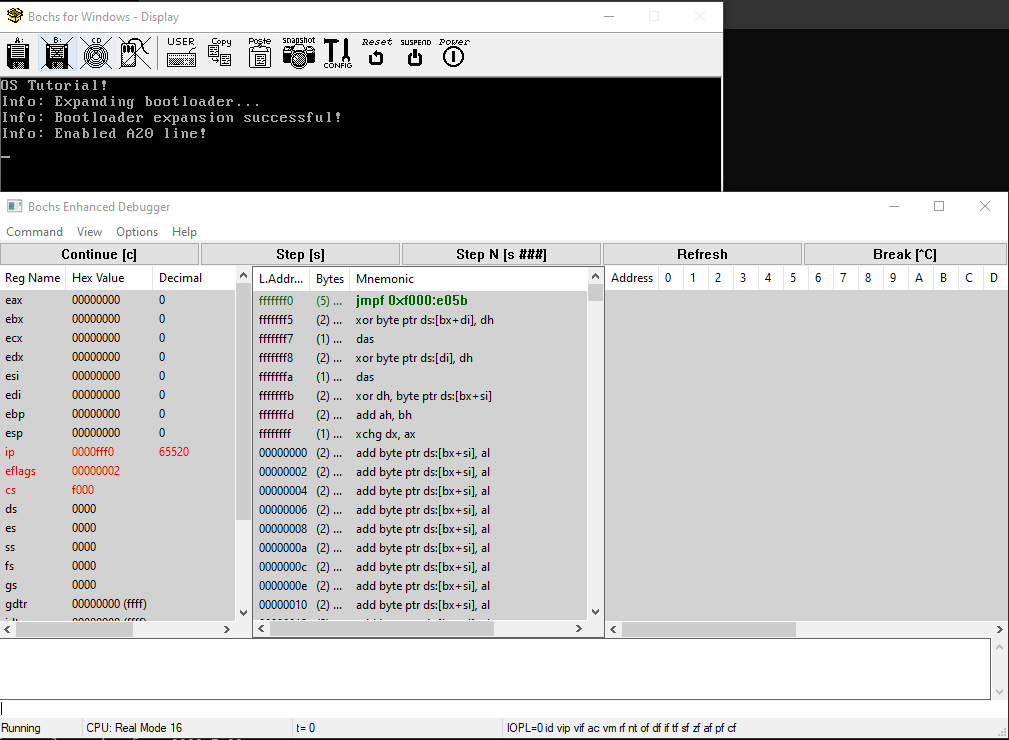Copy text from the guest screen
Image resolution: width=1009 pixels, height=740 pixels.
pyautogui.click(x=219, y=54)
